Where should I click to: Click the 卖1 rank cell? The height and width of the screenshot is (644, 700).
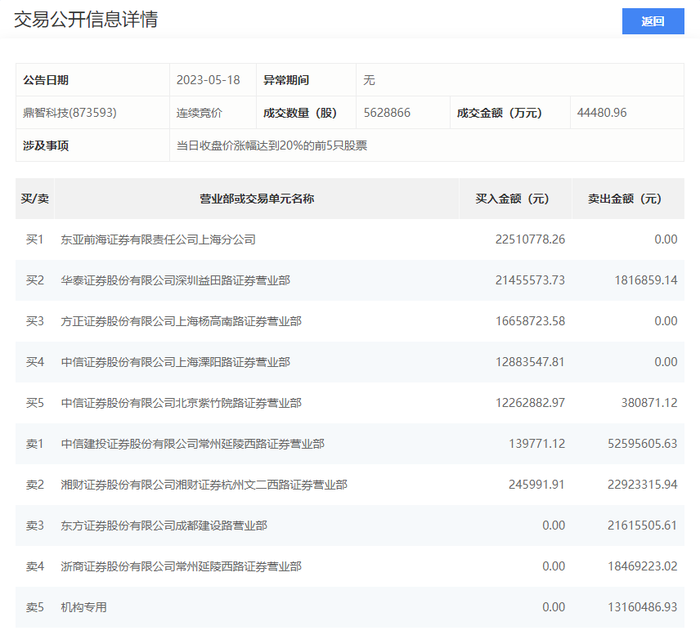pyautogui.click(x=35, y=444)
